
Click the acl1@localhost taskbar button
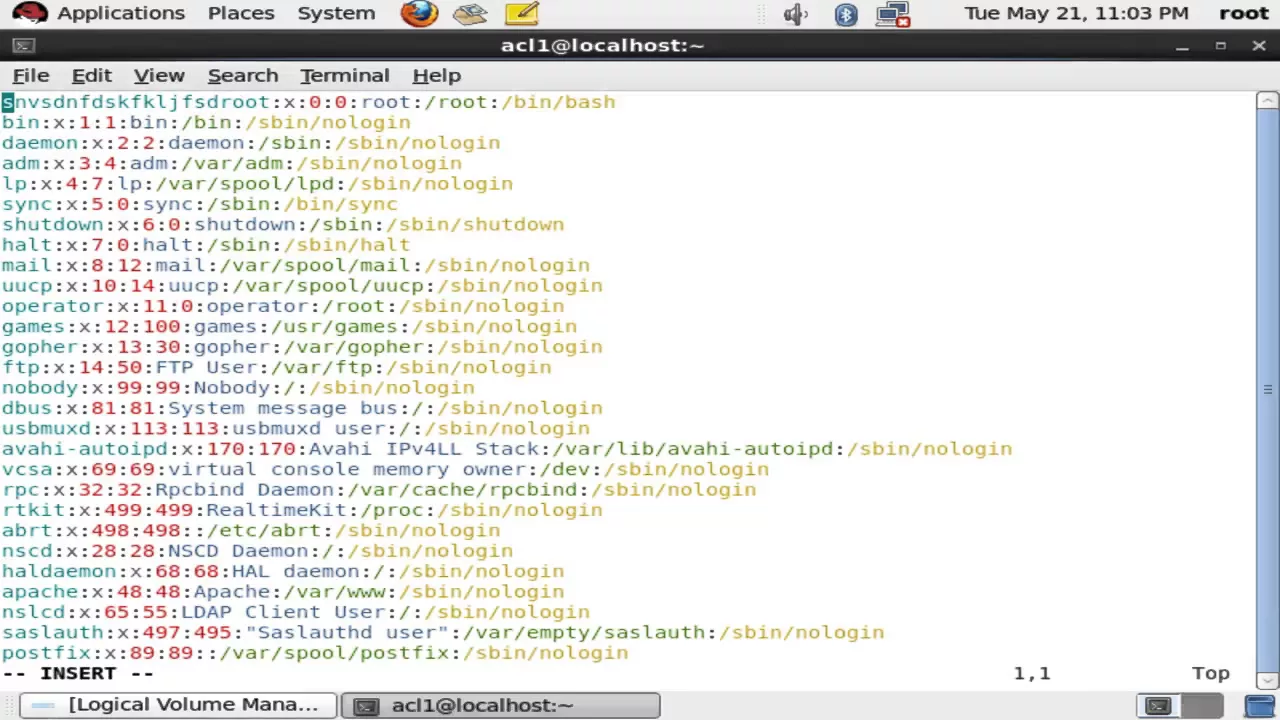point(500,705)
